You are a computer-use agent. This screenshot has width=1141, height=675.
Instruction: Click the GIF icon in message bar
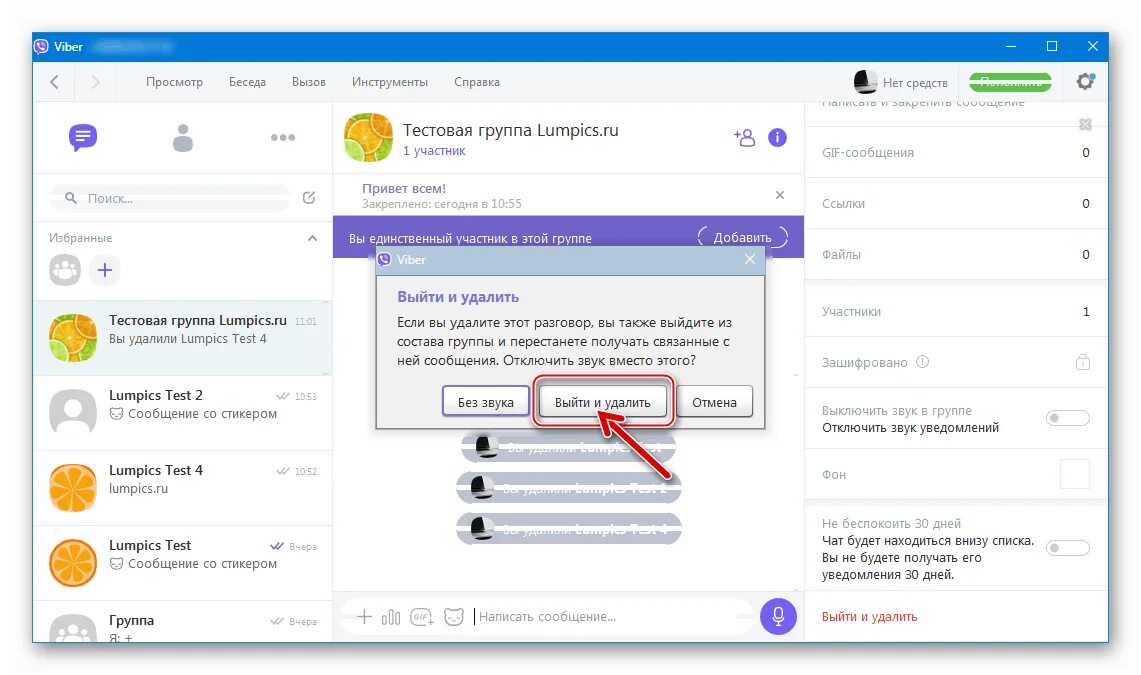click(x=422, y=617)
